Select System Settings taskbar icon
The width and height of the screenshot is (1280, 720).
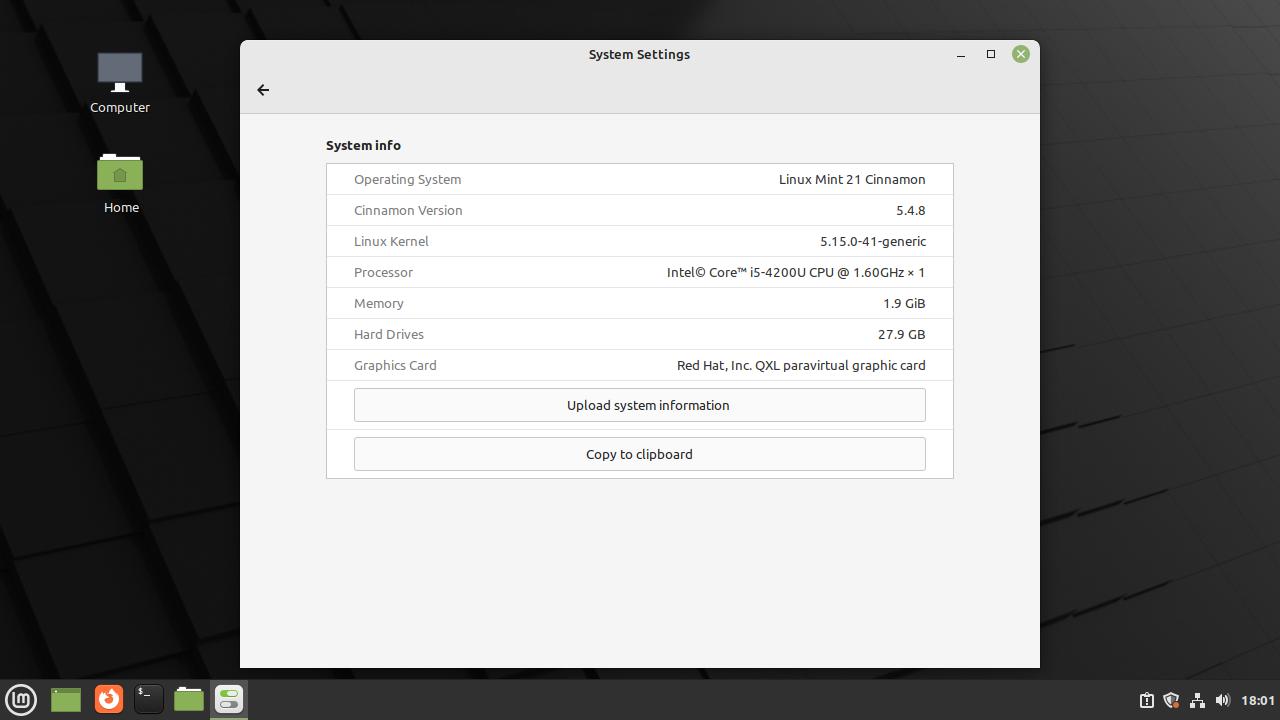(229, 699)
